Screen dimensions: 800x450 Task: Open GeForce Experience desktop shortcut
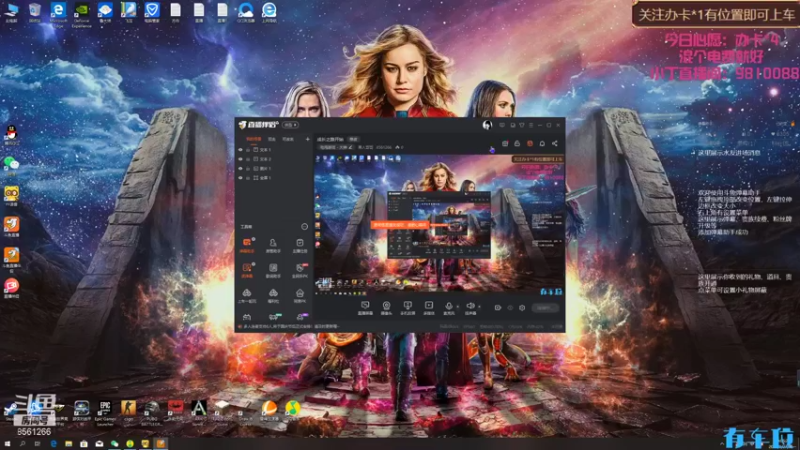pyautogui.click(x=82, y=13)
